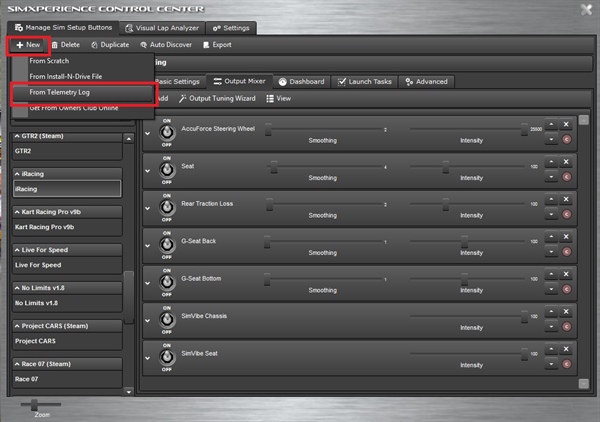Click the Delete trash icon button
Screen dimensions: 600x422
coord(66,45)
